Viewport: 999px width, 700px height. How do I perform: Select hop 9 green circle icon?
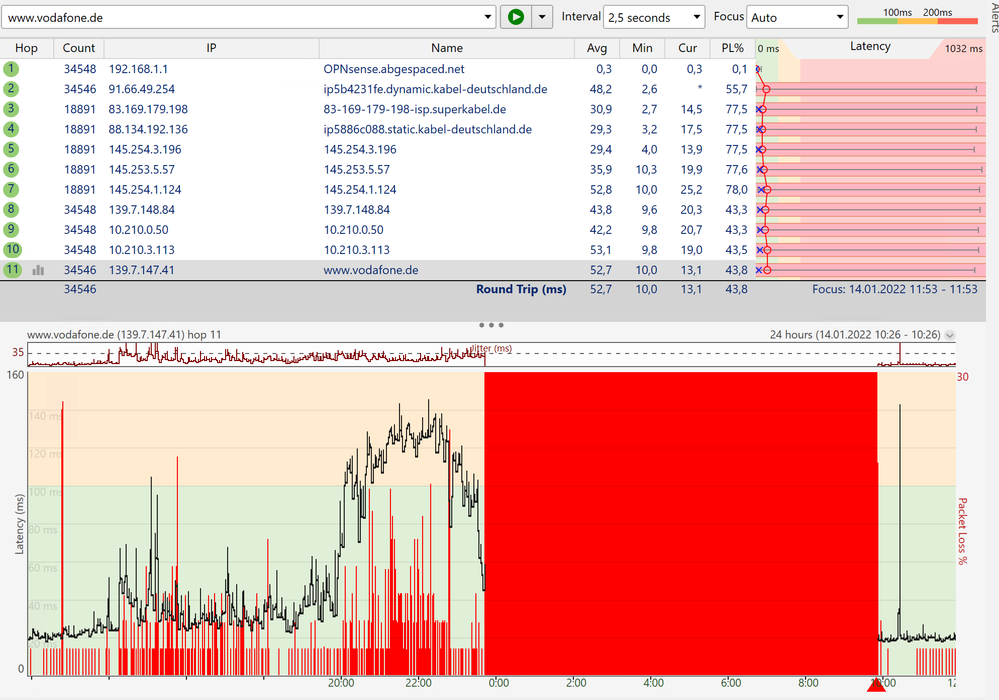click(11, 229)
